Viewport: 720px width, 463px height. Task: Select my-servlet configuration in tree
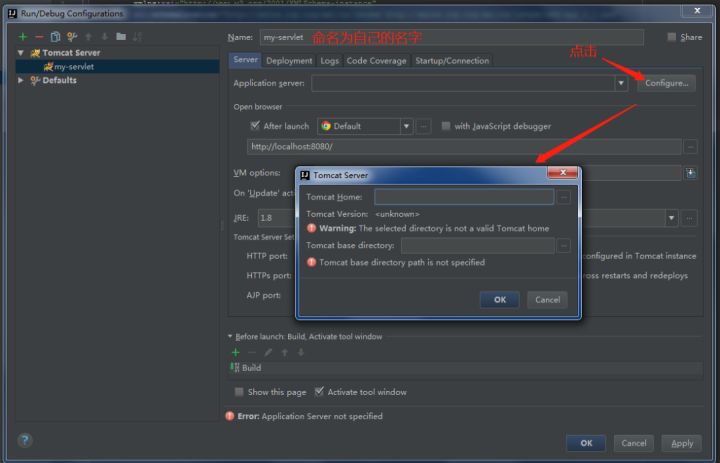[x=118, y=67]
